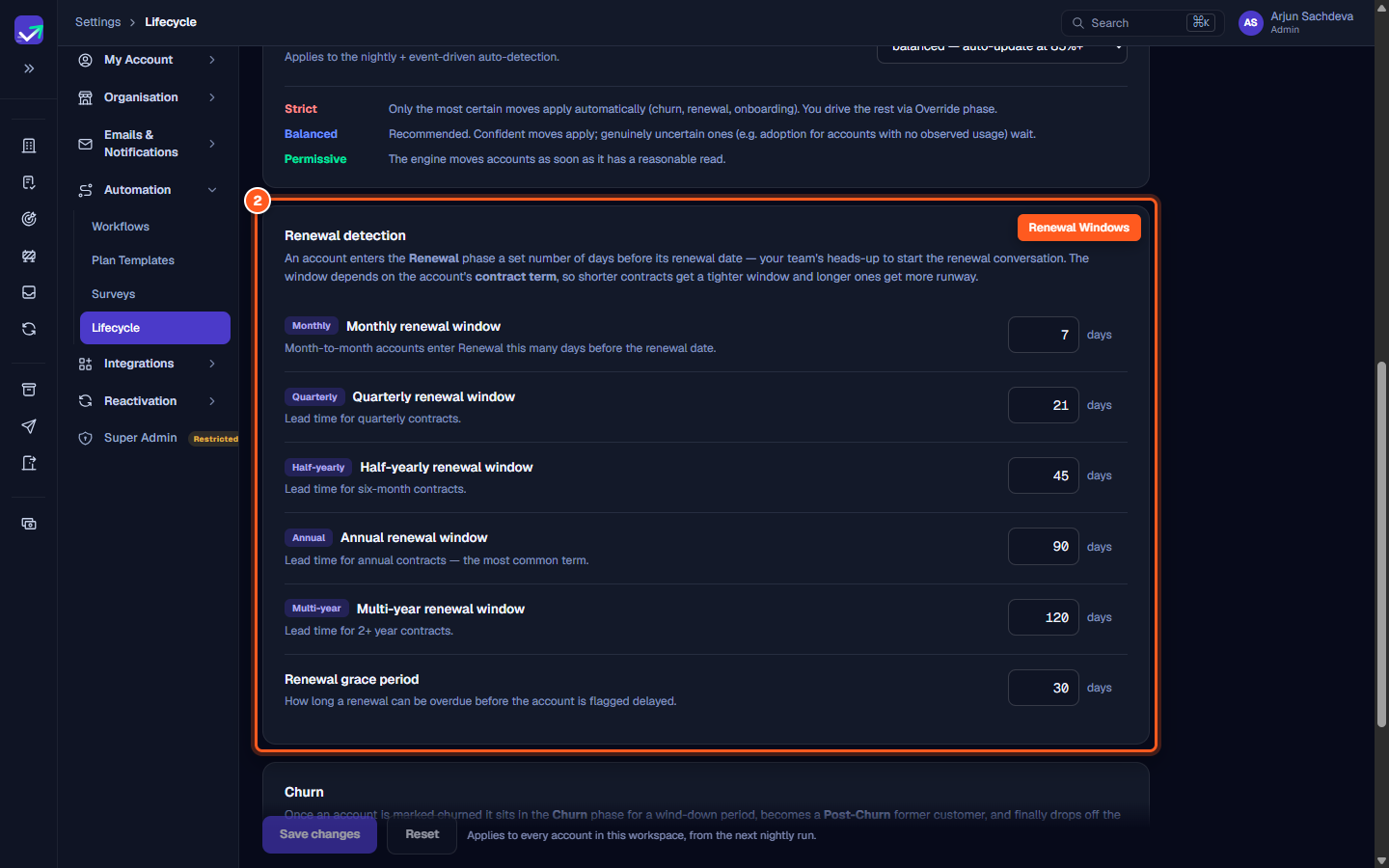Click the Save changes button

[x=319, y=835]
